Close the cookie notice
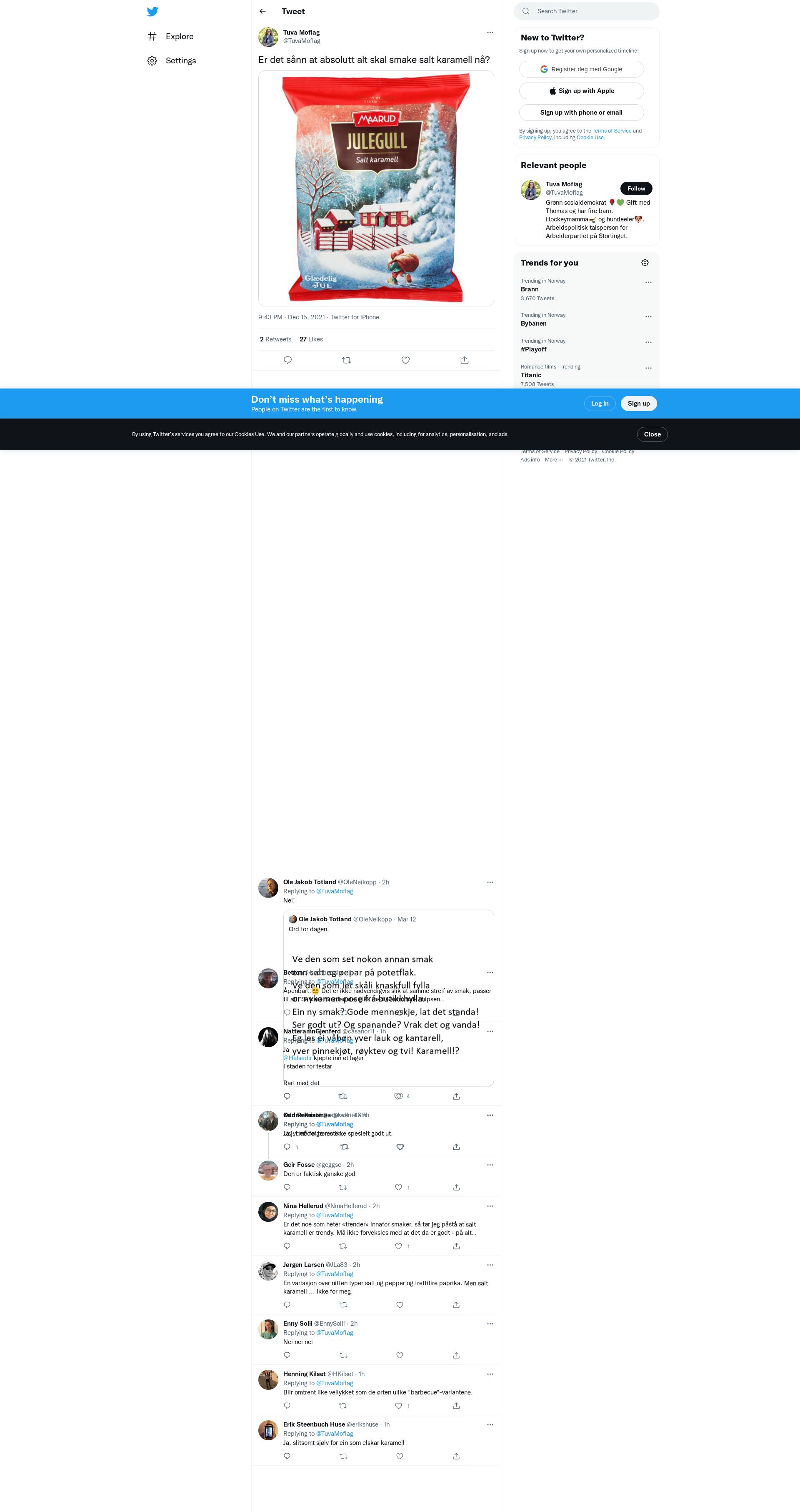 click(x=652, y=434)
